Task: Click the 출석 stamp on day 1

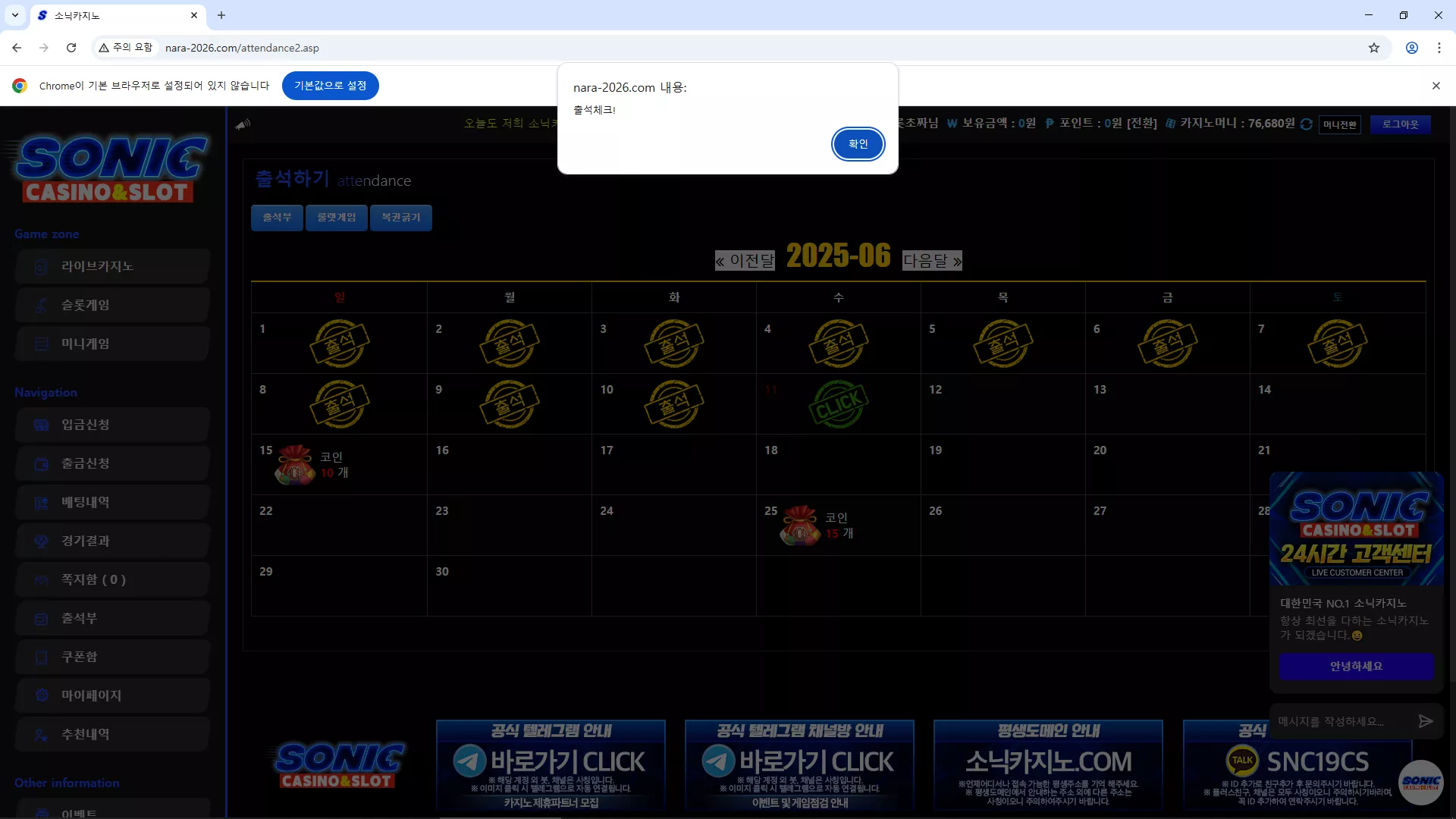Action: (x=339, y=344)
